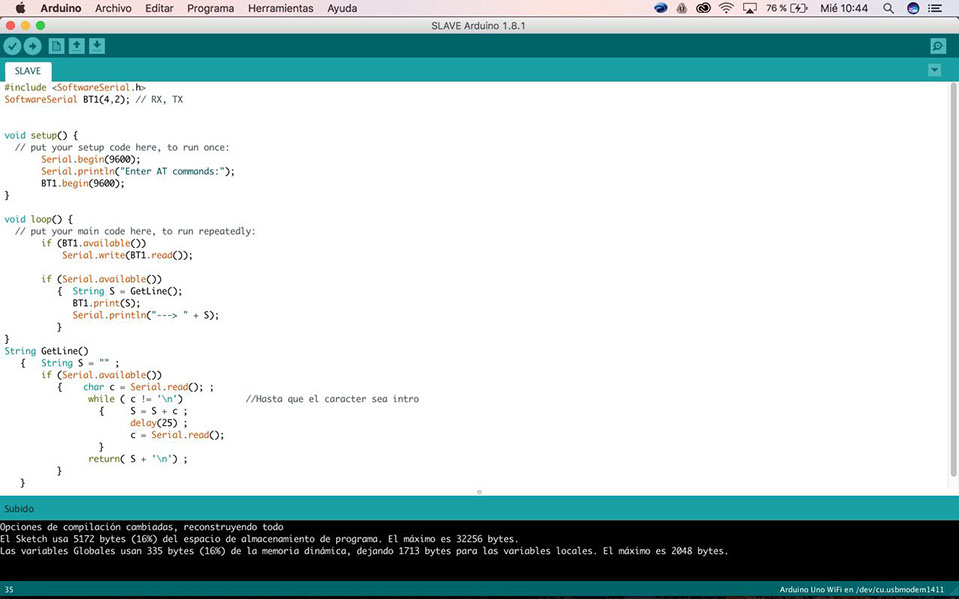Click the Creative Cloud menu bar icon
This screenshot has width=959, height=599.
pyautogui.click(x=703, y=8)
